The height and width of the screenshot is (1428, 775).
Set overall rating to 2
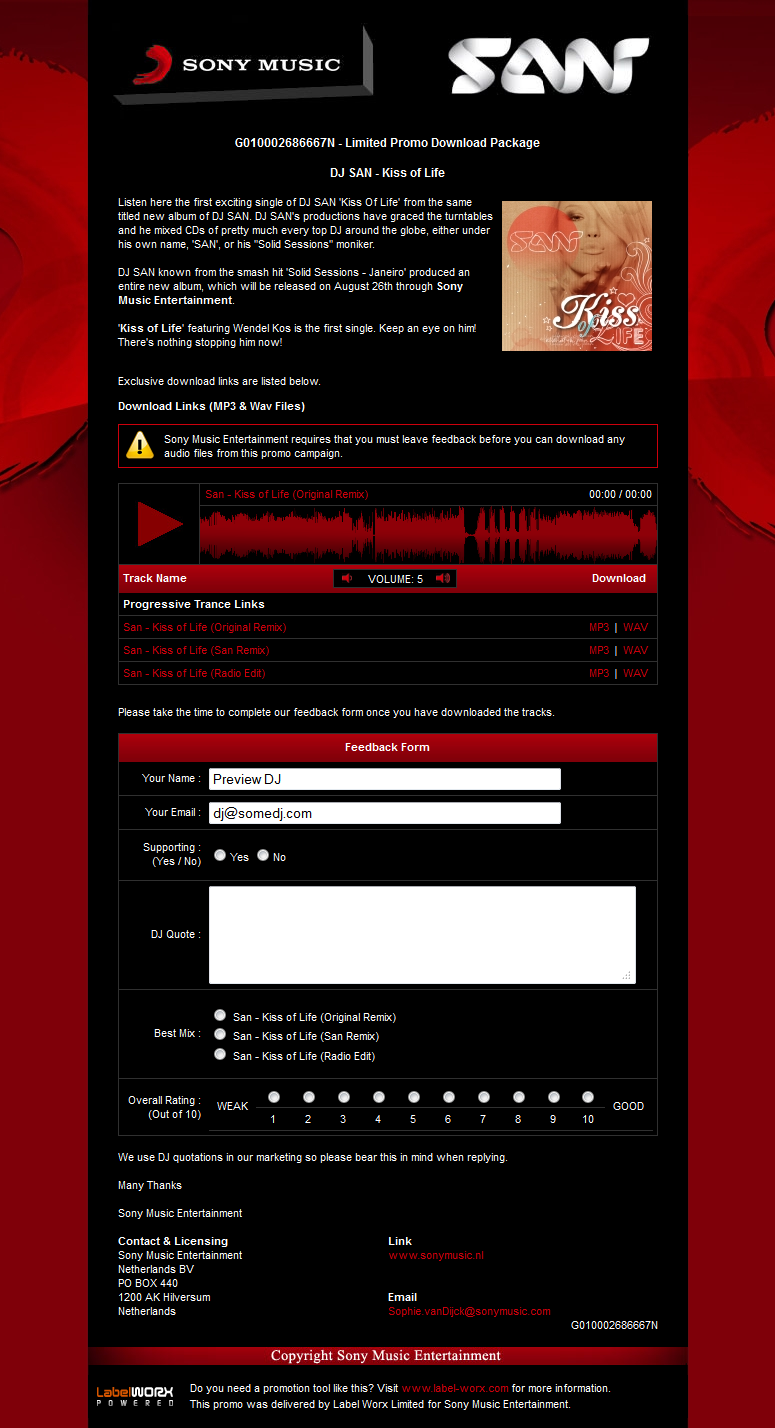click(x=308, y=1097)
